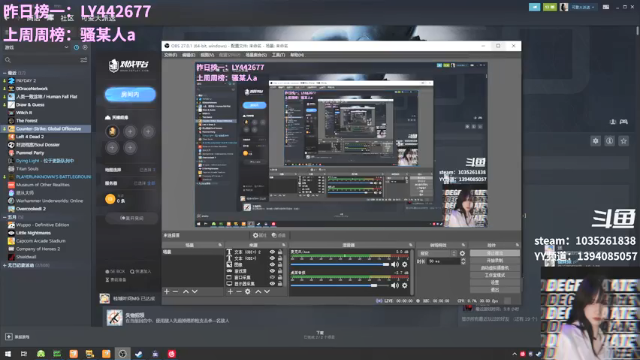This screenshot has height=360, width=640.
Task: Adjust the desktop audio volume slider
Action: pos(340,285)
